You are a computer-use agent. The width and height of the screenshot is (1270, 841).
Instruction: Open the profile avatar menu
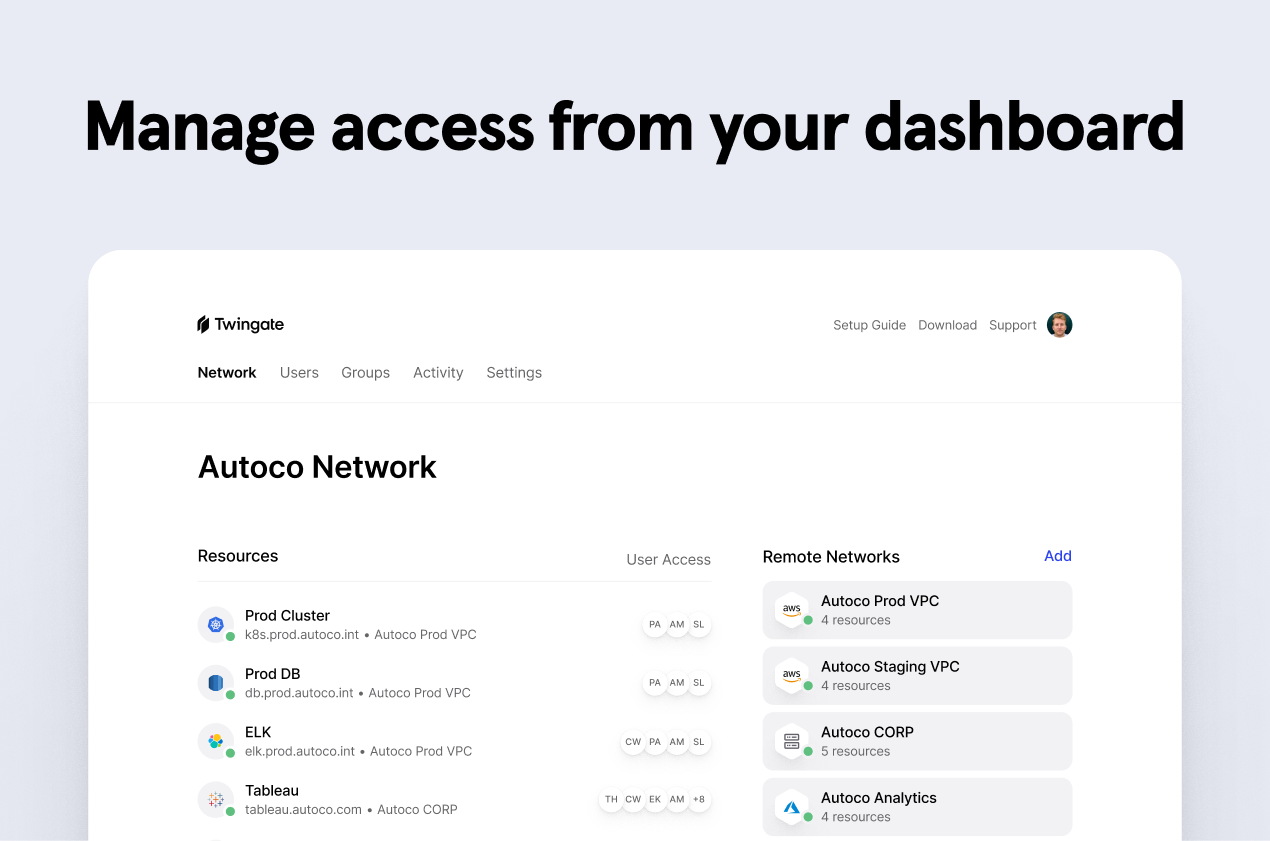1059,324
